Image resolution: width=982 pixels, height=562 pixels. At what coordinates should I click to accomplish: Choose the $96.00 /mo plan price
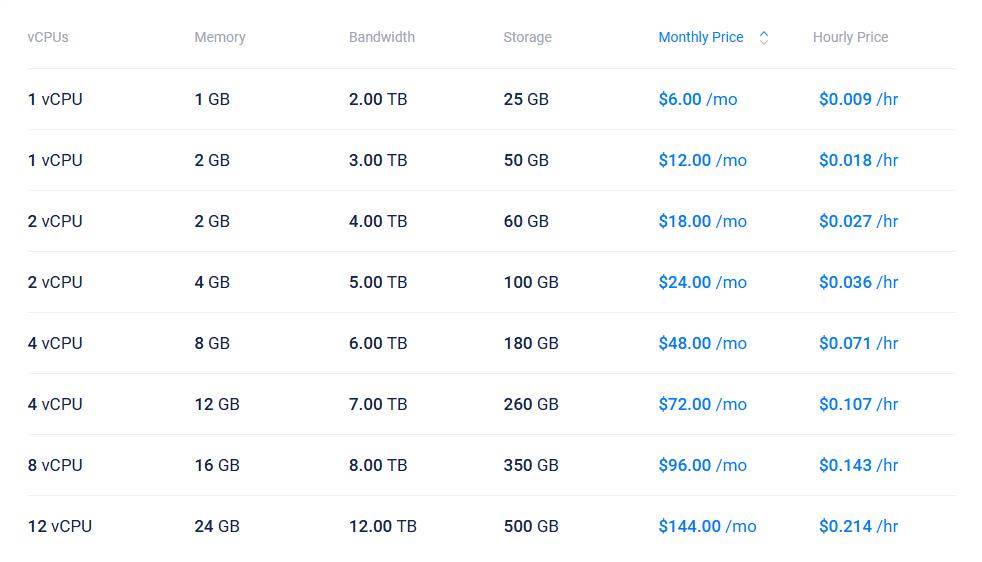[702, 465]
